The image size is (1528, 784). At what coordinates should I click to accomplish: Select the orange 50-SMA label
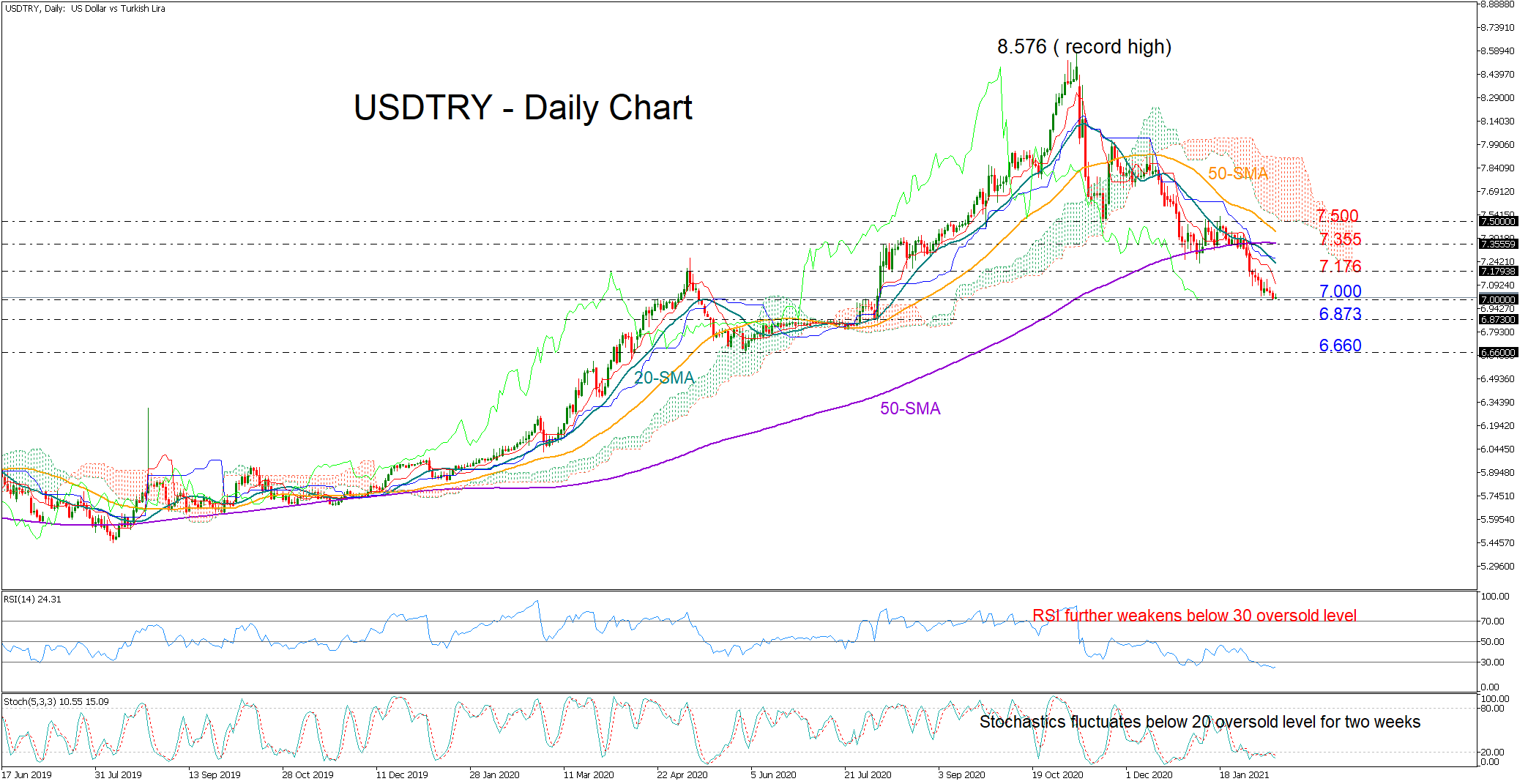tap(1237, 173)
